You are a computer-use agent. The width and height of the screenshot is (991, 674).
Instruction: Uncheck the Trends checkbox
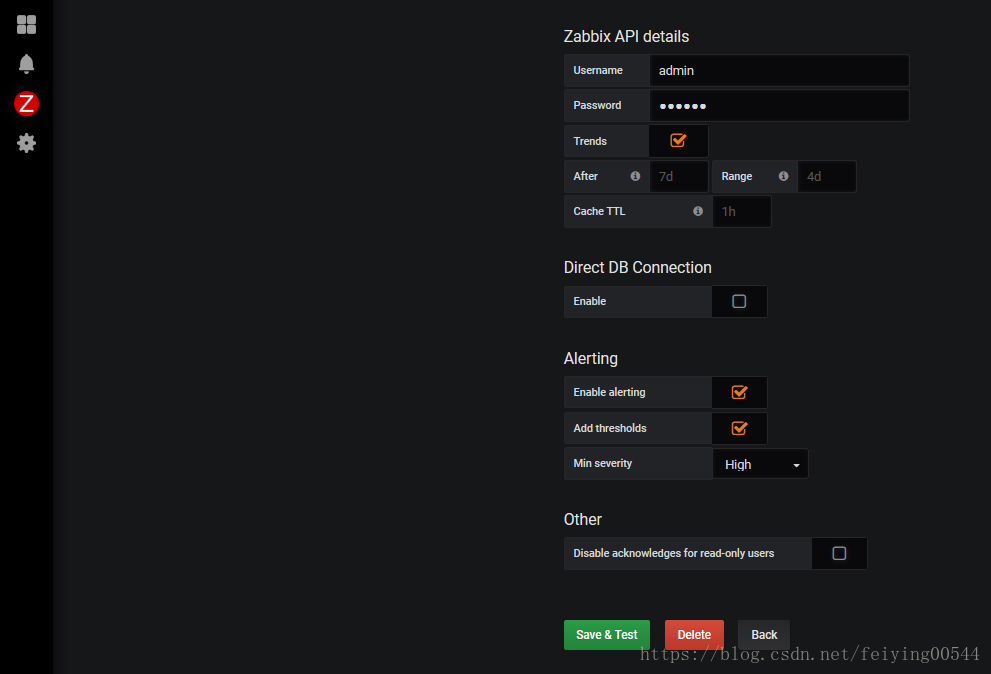pyautogui.click(x=678, y=140)
